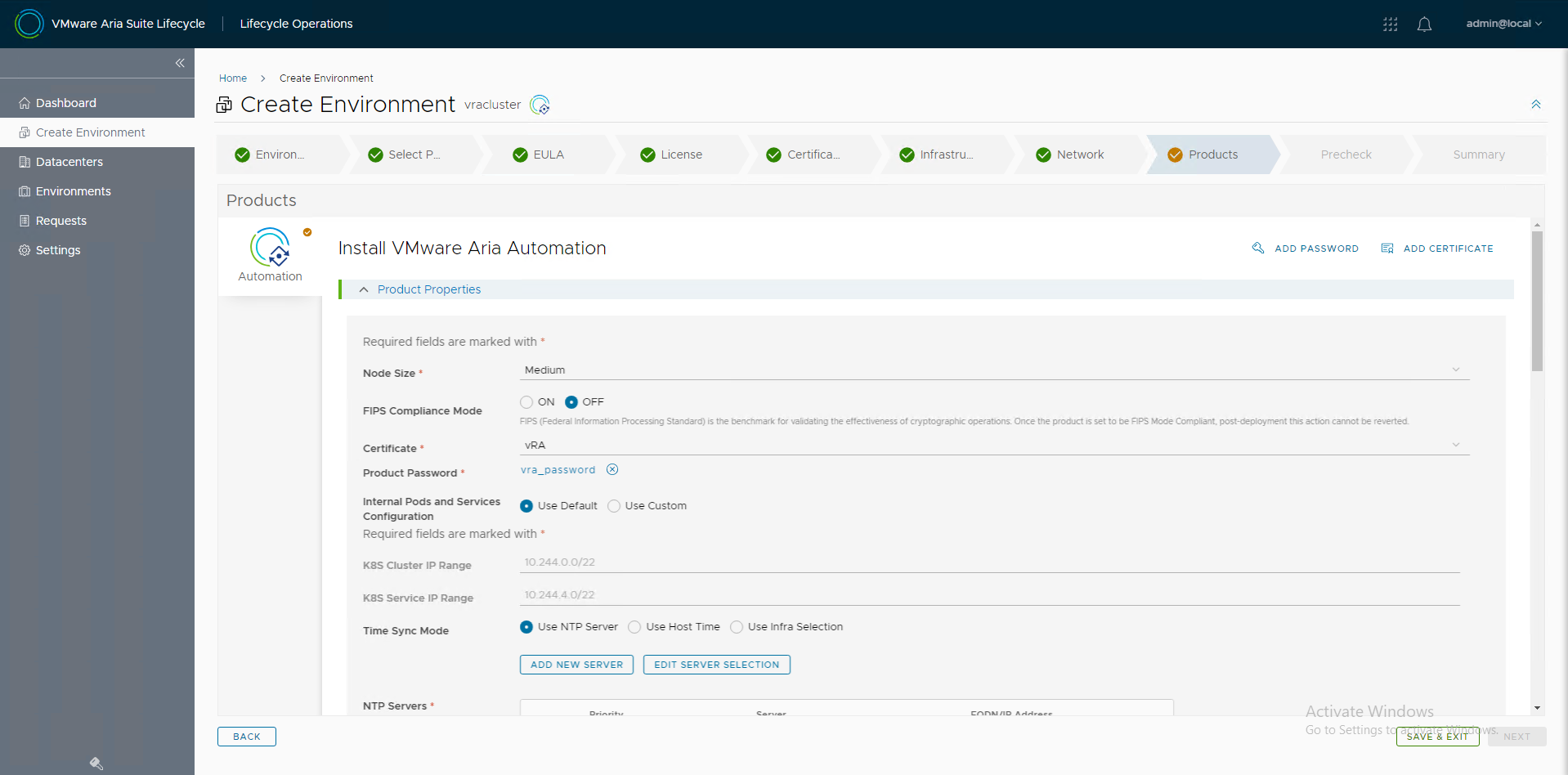Collapse the header with the double-up chevron icon

coord(1536,104)
